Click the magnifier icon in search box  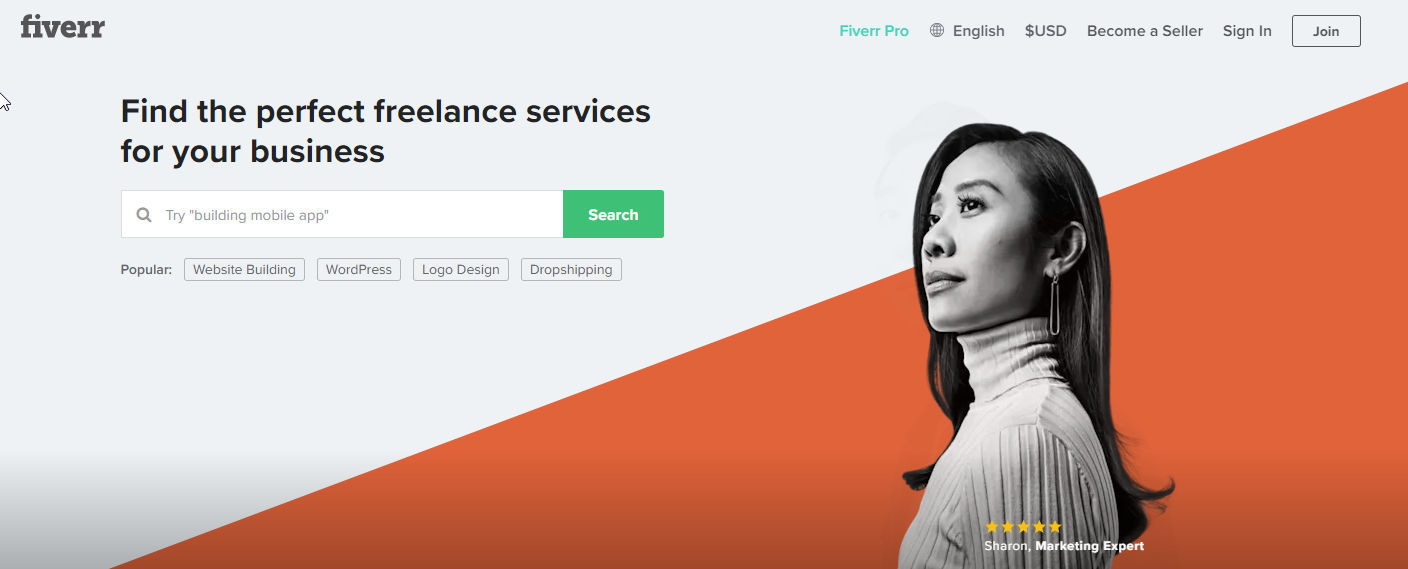coord(144,214)
